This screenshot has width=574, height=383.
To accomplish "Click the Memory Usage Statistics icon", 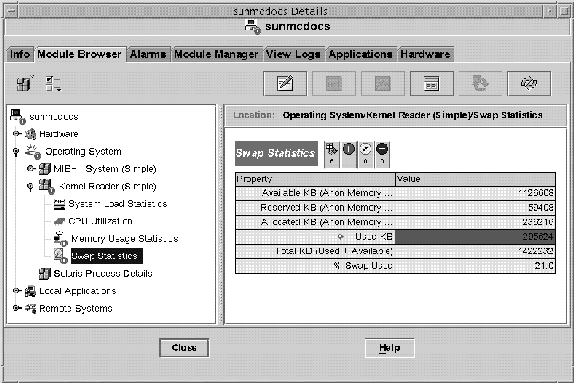I will [60, 239].
